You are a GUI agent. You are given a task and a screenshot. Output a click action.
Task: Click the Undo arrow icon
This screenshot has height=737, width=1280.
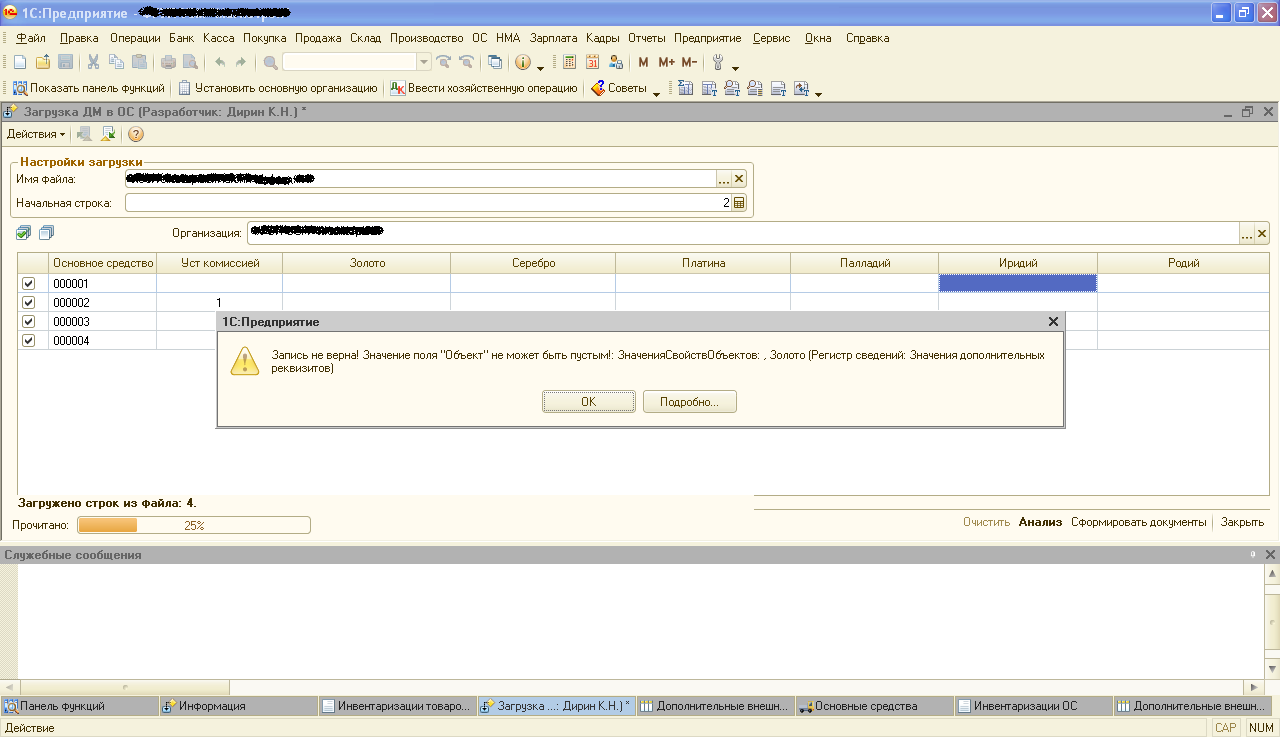point(219,62)
